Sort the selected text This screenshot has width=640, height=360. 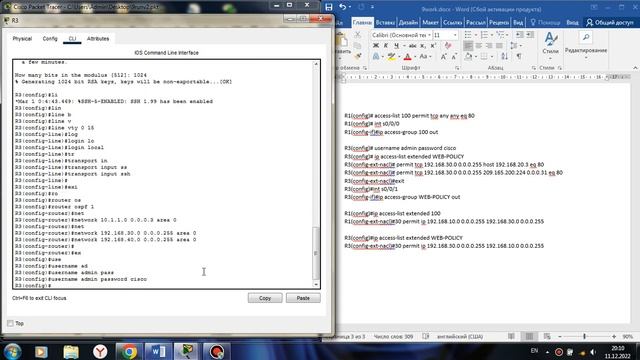[x=504, y=57]
